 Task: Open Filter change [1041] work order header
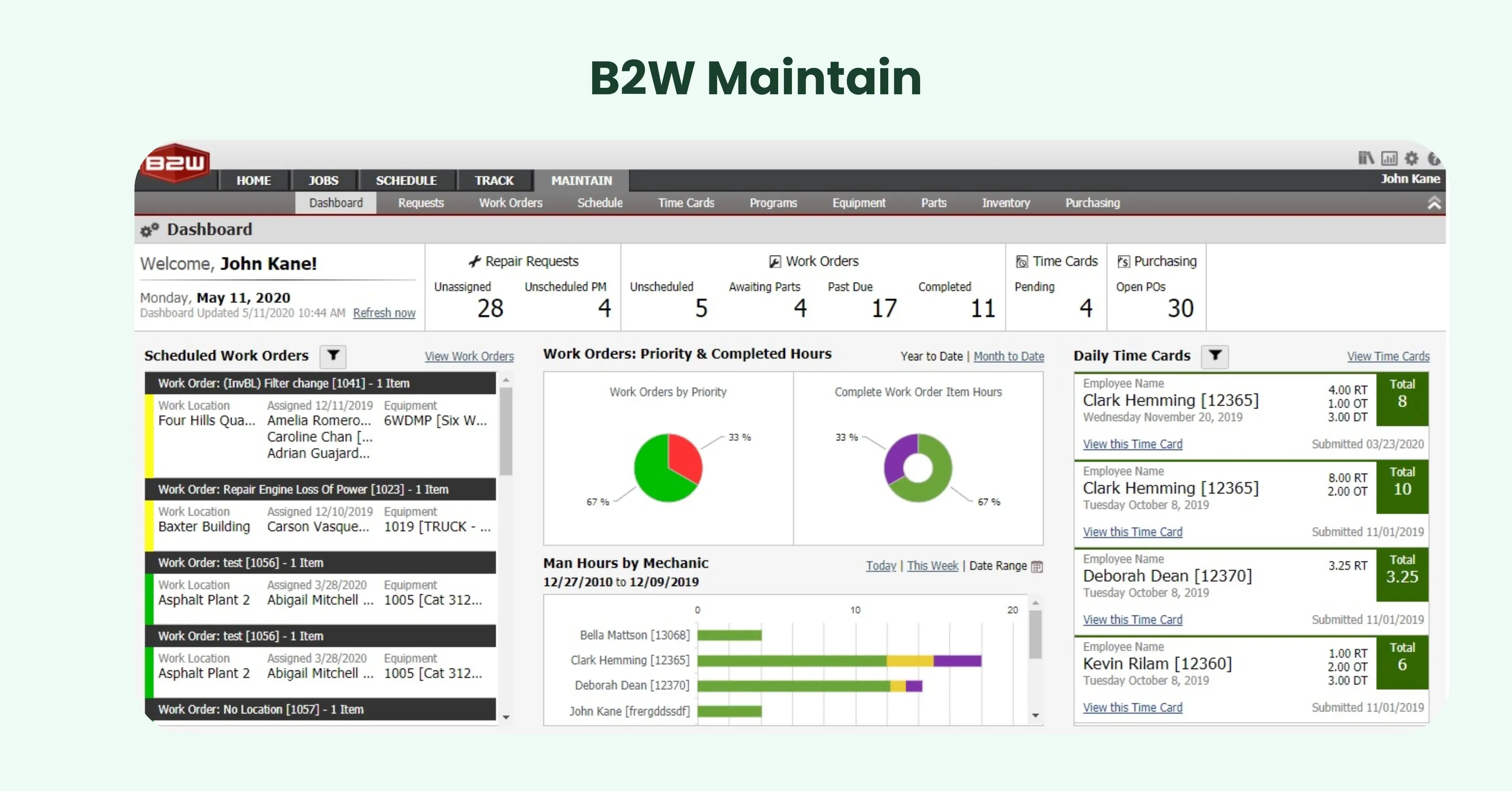coord(321,383)
